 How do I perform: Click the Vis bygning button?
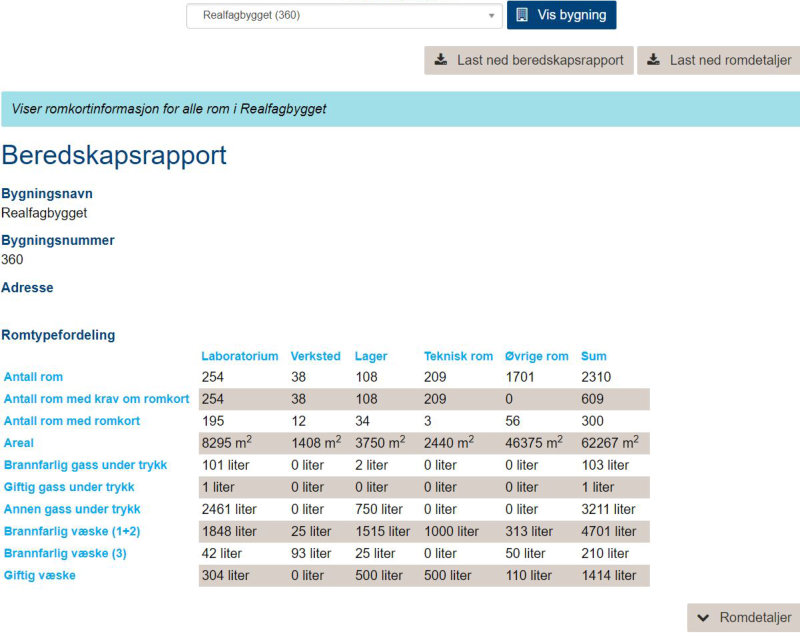coord(561,15)
